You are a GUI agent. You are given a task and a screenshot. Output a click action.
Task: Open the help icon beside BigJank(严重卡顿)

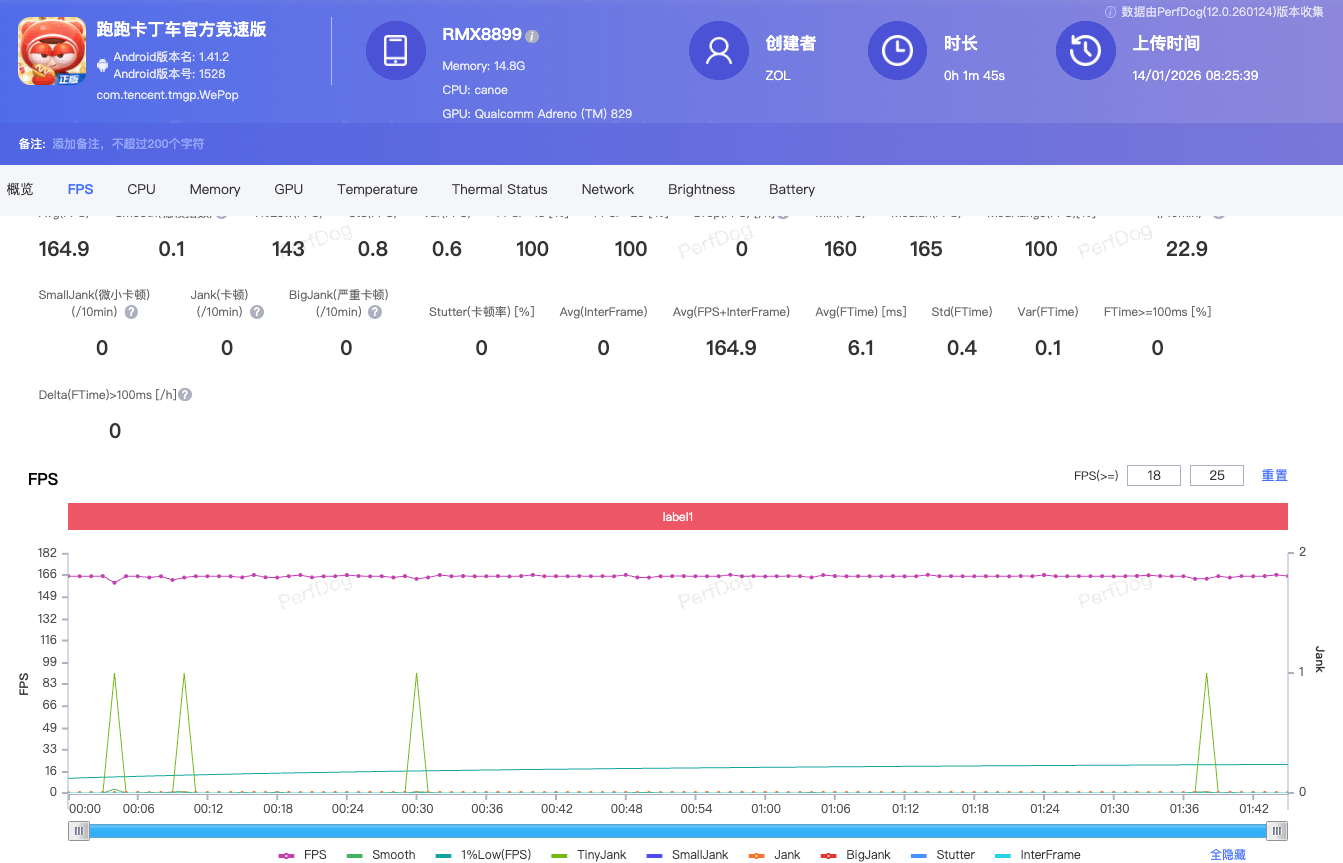[375, 311]
